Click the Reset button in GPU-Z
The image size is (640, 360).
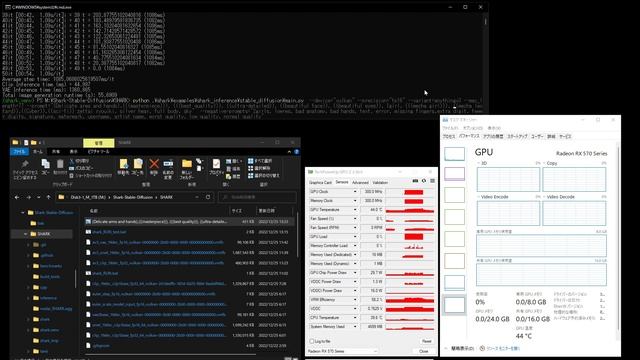point(427,341)
